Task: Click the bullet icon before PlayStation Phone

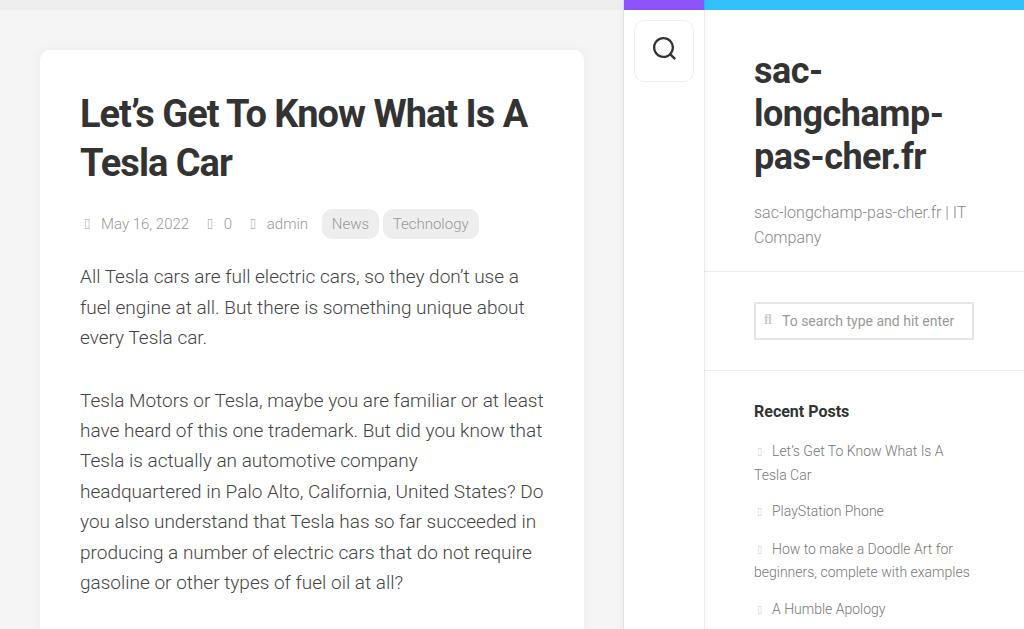Action: pos(760,512)
